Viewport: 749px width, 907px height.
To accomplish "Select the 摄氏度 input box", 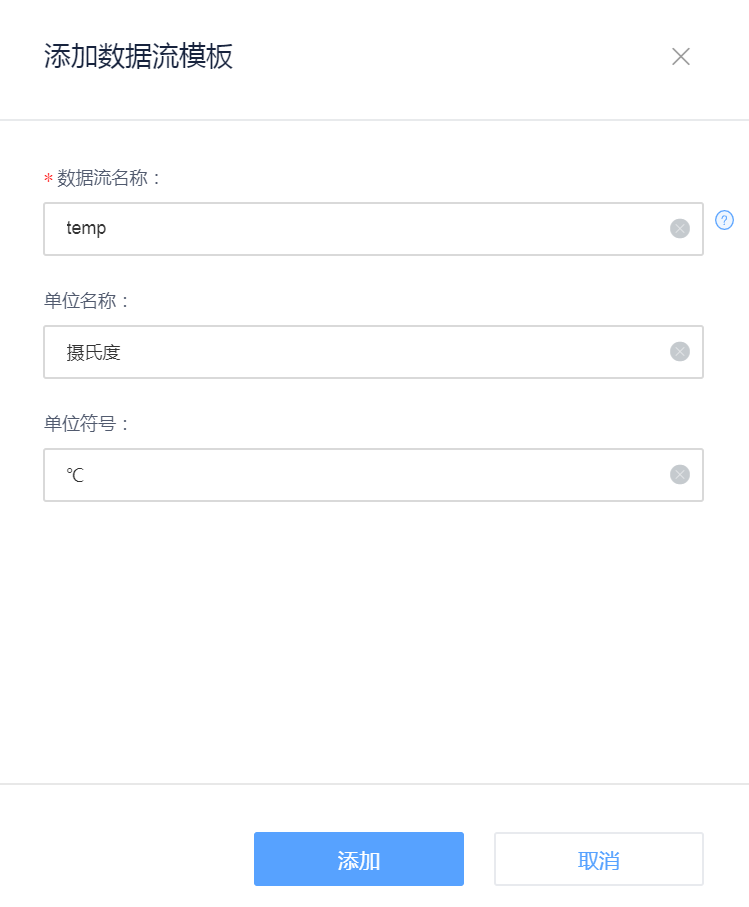I will (300, 352).
